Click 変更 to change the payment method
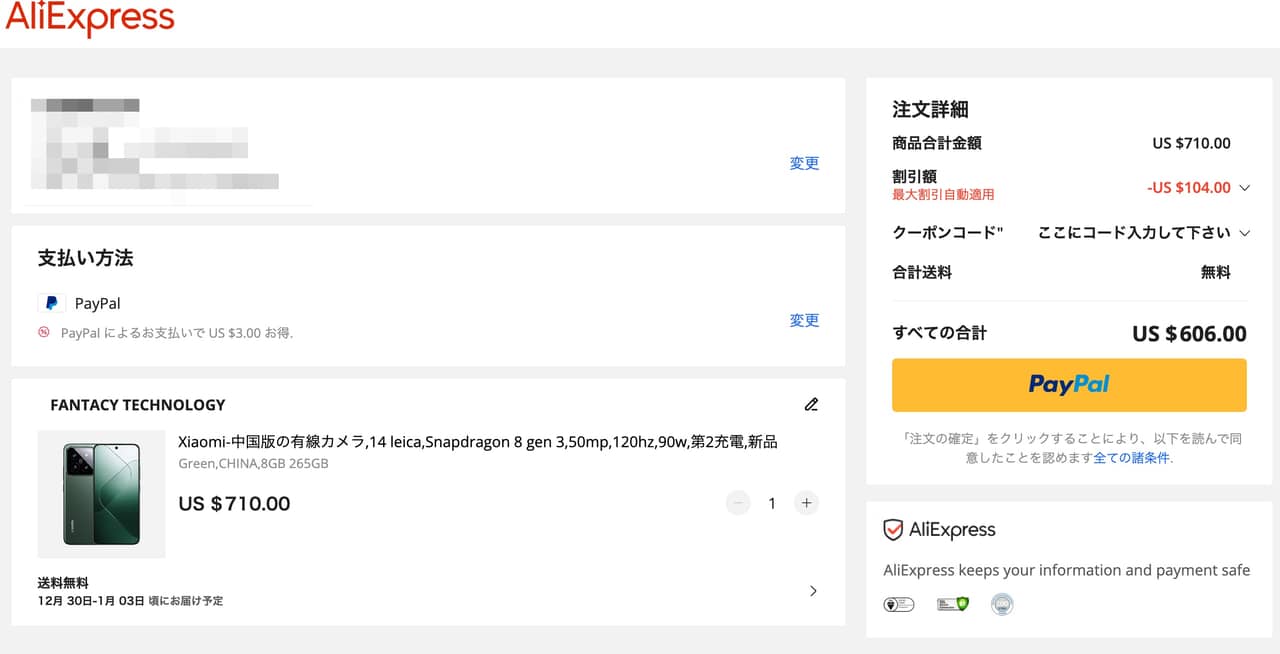Viewport: 1280px width, 654px height. pyautogui.click(x=804, y=320)
